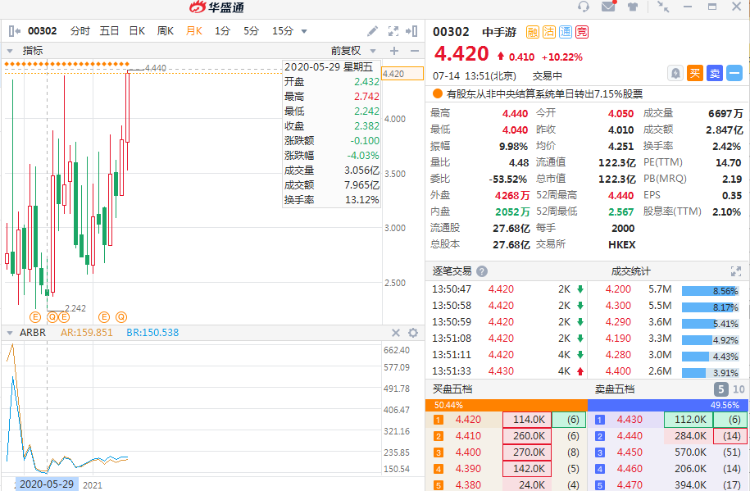Set a price alert with bell icon

tap(675, 72)
